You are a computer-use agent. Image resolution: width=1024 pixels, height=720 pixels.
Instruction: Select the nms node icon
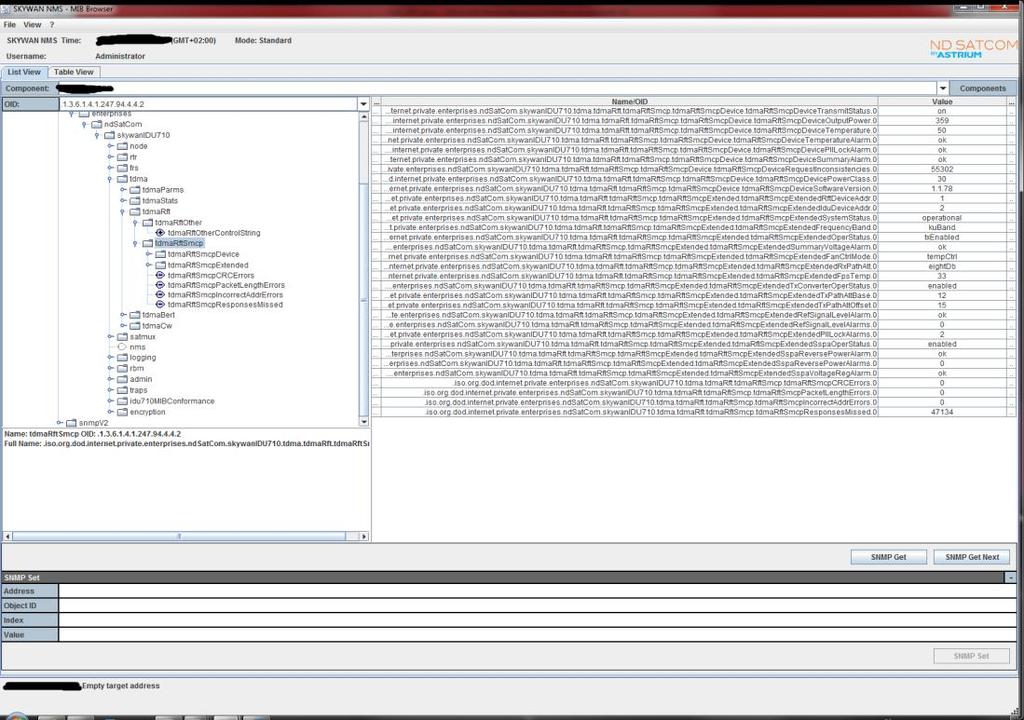pyautogui.click(x=121, y=347)
